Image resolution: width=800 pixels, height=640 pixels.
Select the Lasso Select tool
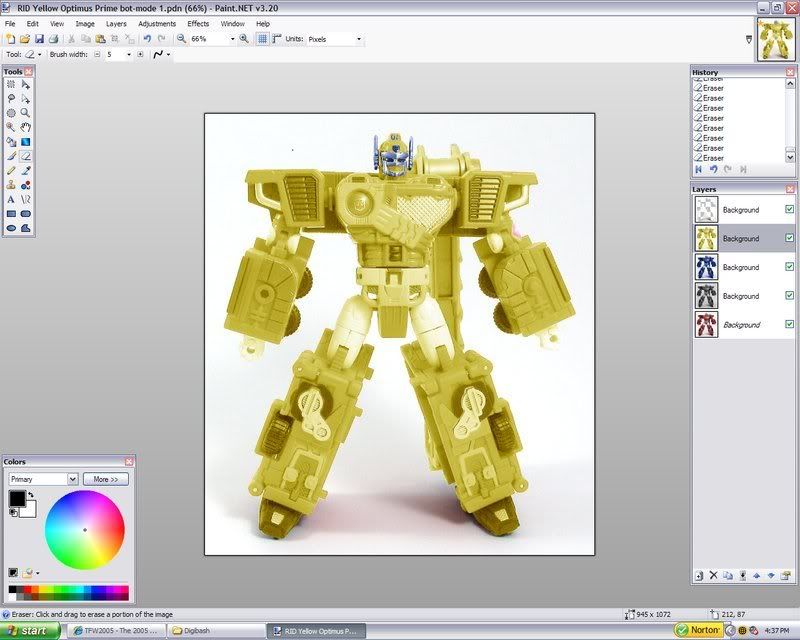(x=11, y=99)
